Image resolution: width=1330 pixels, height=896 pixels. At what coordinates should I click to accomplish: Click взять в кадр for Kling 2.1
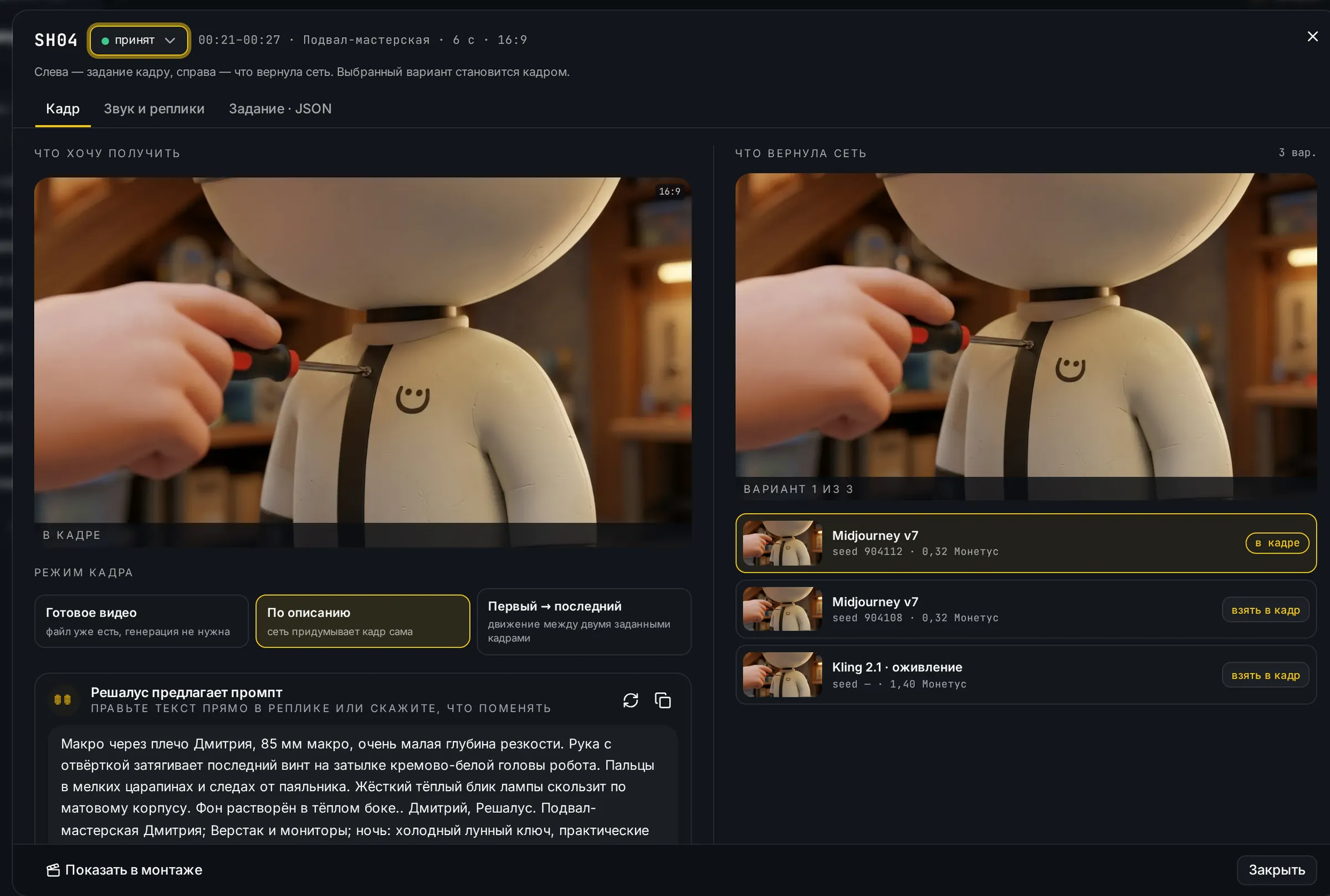[x=1266, y=675]
